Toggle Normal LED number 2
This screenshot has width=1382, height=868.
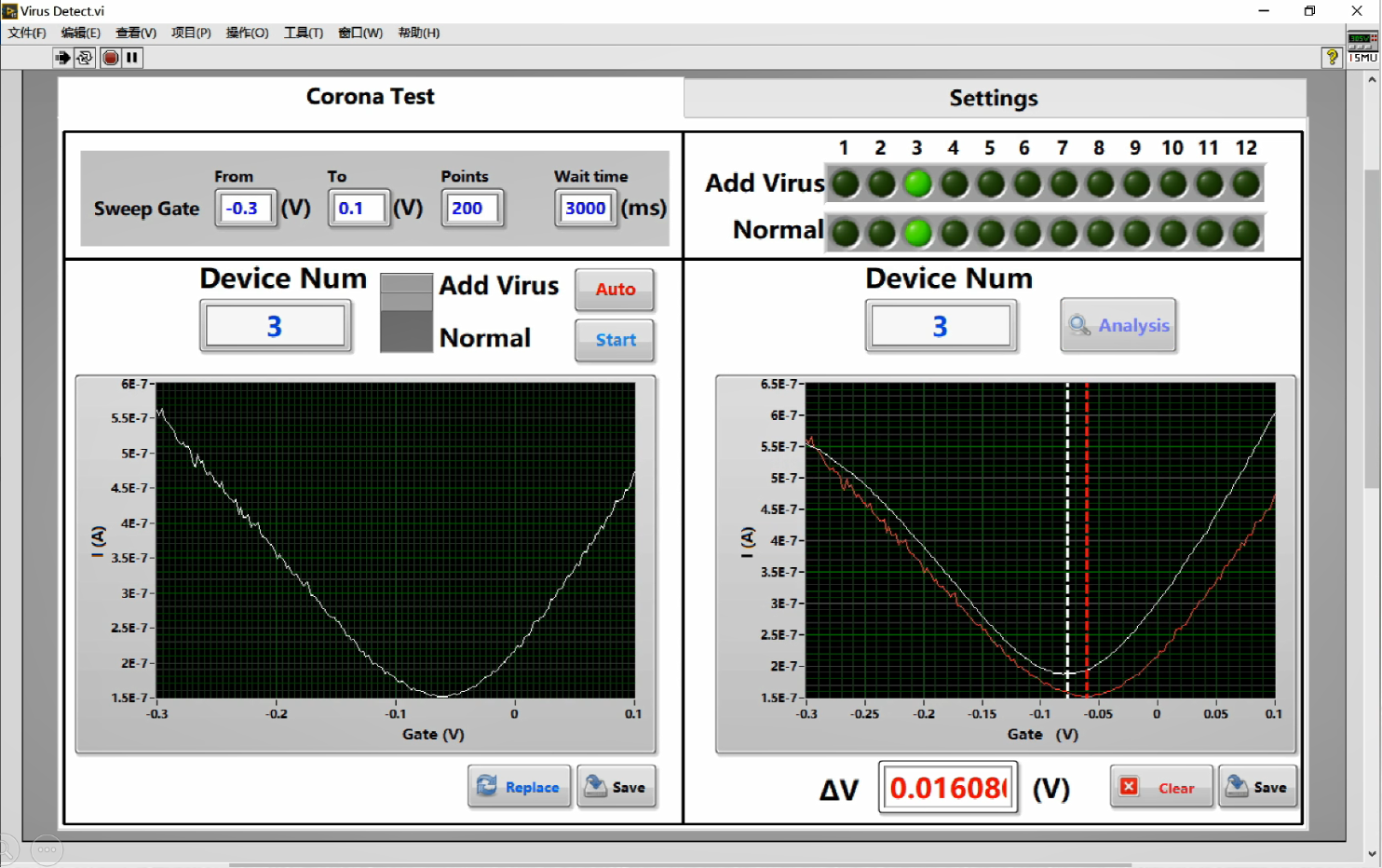coord(882,232)
